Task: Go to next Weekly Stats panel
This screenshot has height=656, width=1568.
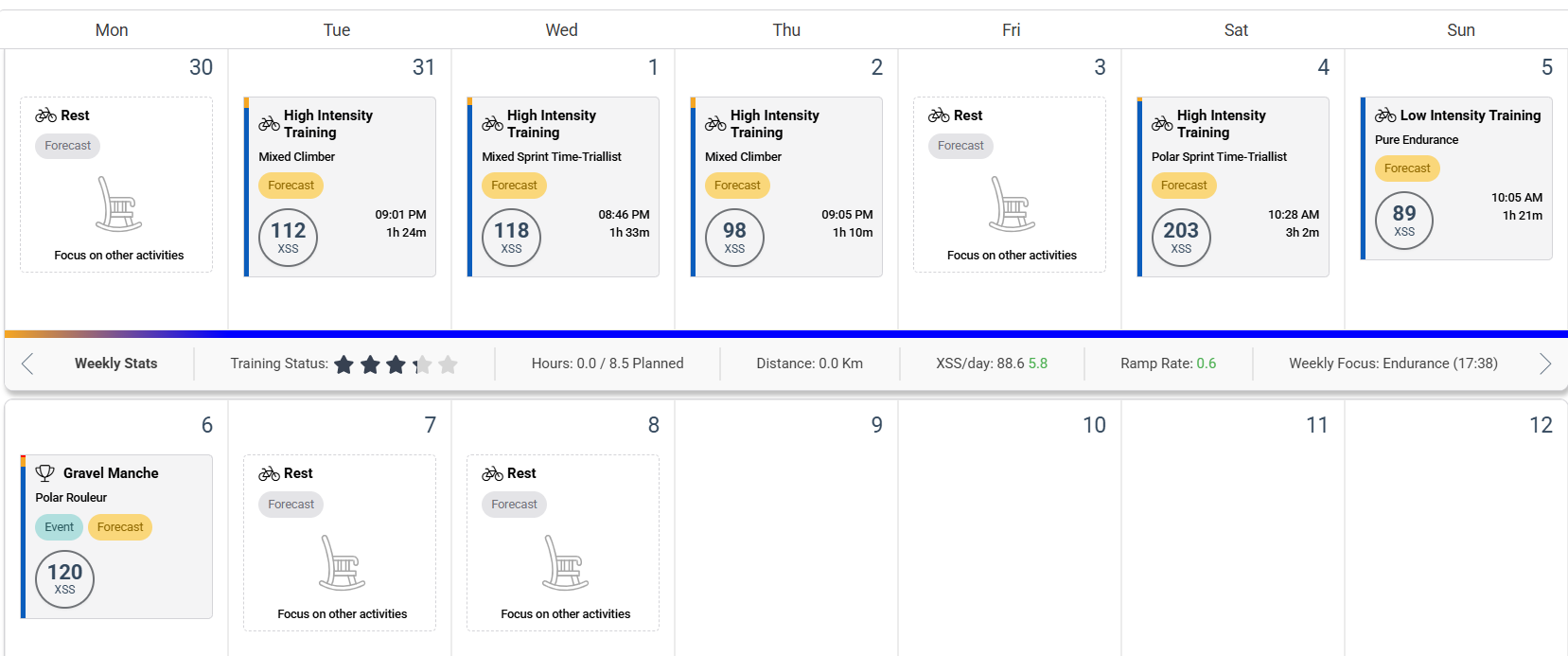Action: pos(1544,363)
